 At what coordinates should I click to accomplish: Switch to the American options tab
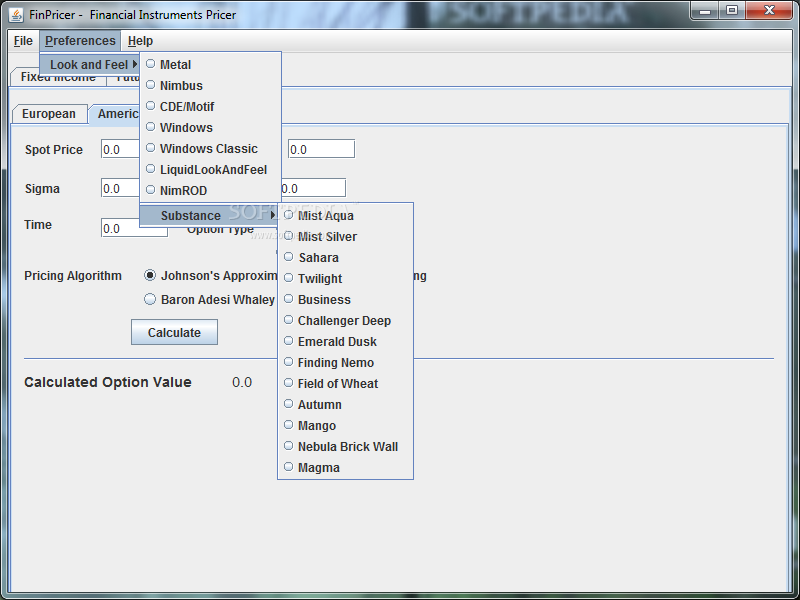114,114
